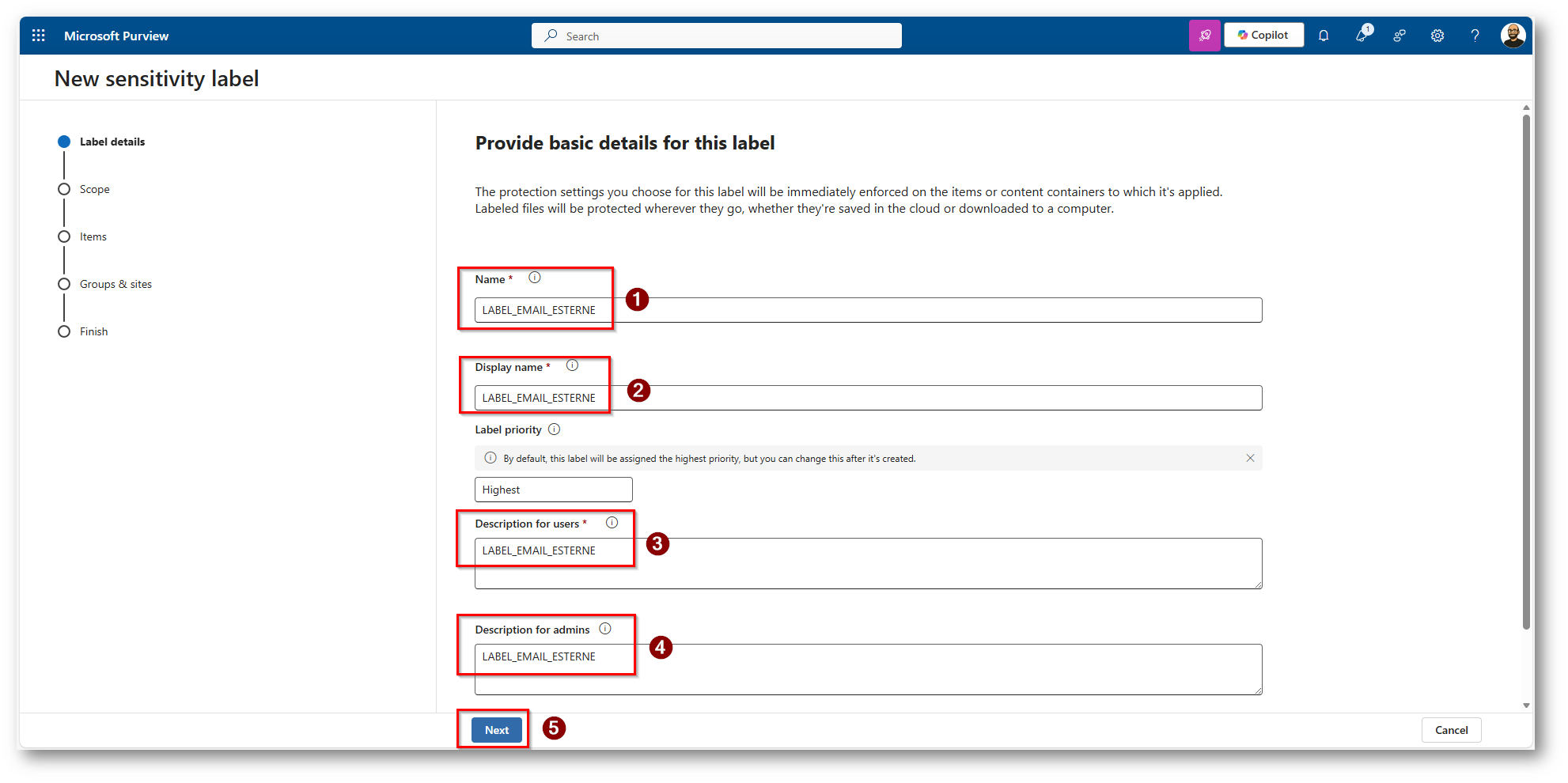Viewport: 1568px width, 783px height.
Task: Show info tooltip for Description for admins
Action: [x=605, y=629]
